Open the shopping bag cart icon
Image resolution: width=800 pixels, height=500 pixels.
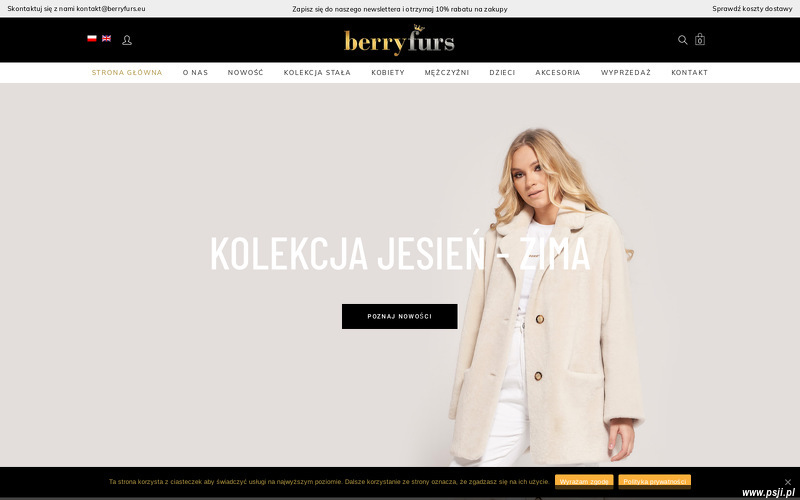point(700,39)
